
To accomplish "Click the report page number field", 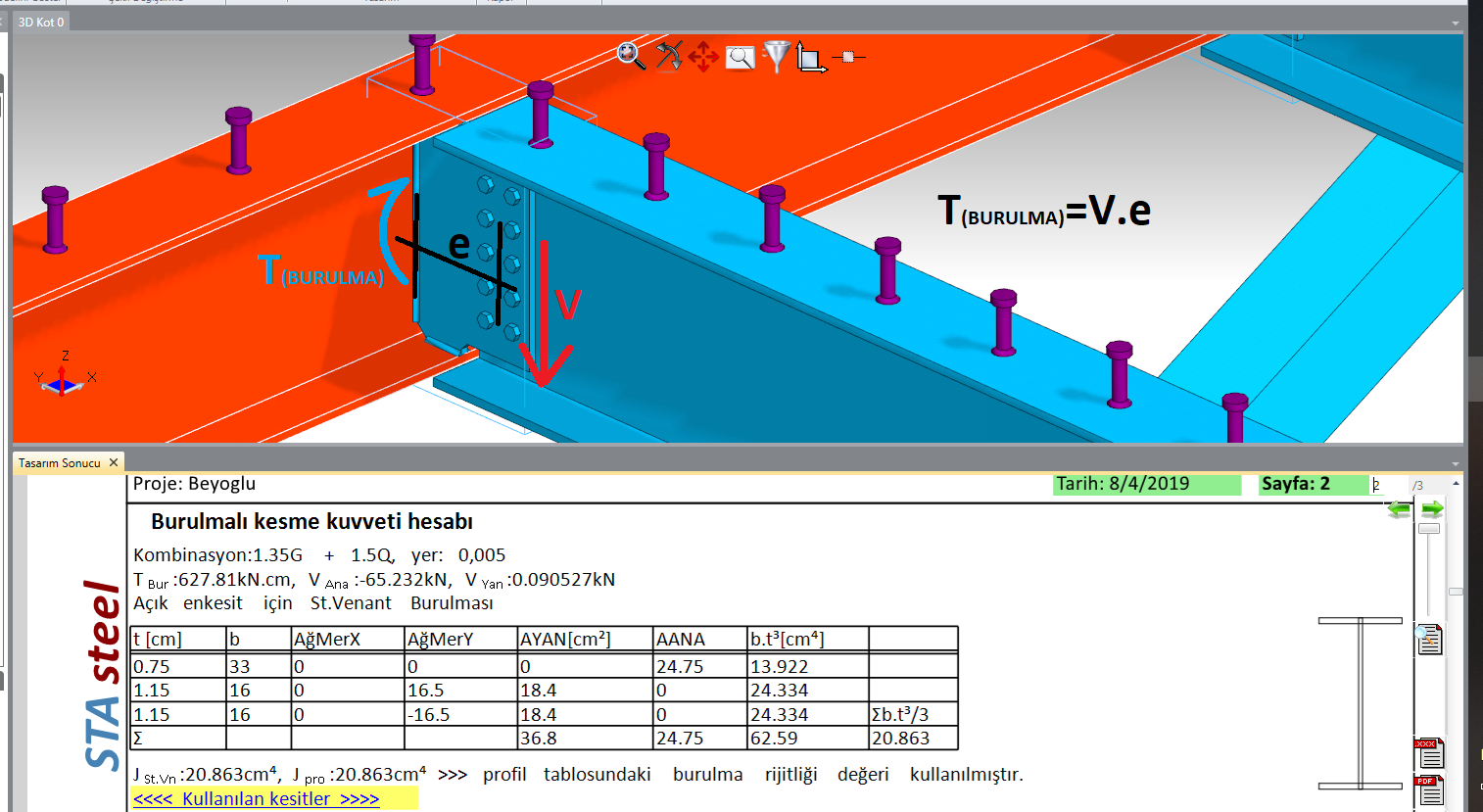I will 1388,485.
